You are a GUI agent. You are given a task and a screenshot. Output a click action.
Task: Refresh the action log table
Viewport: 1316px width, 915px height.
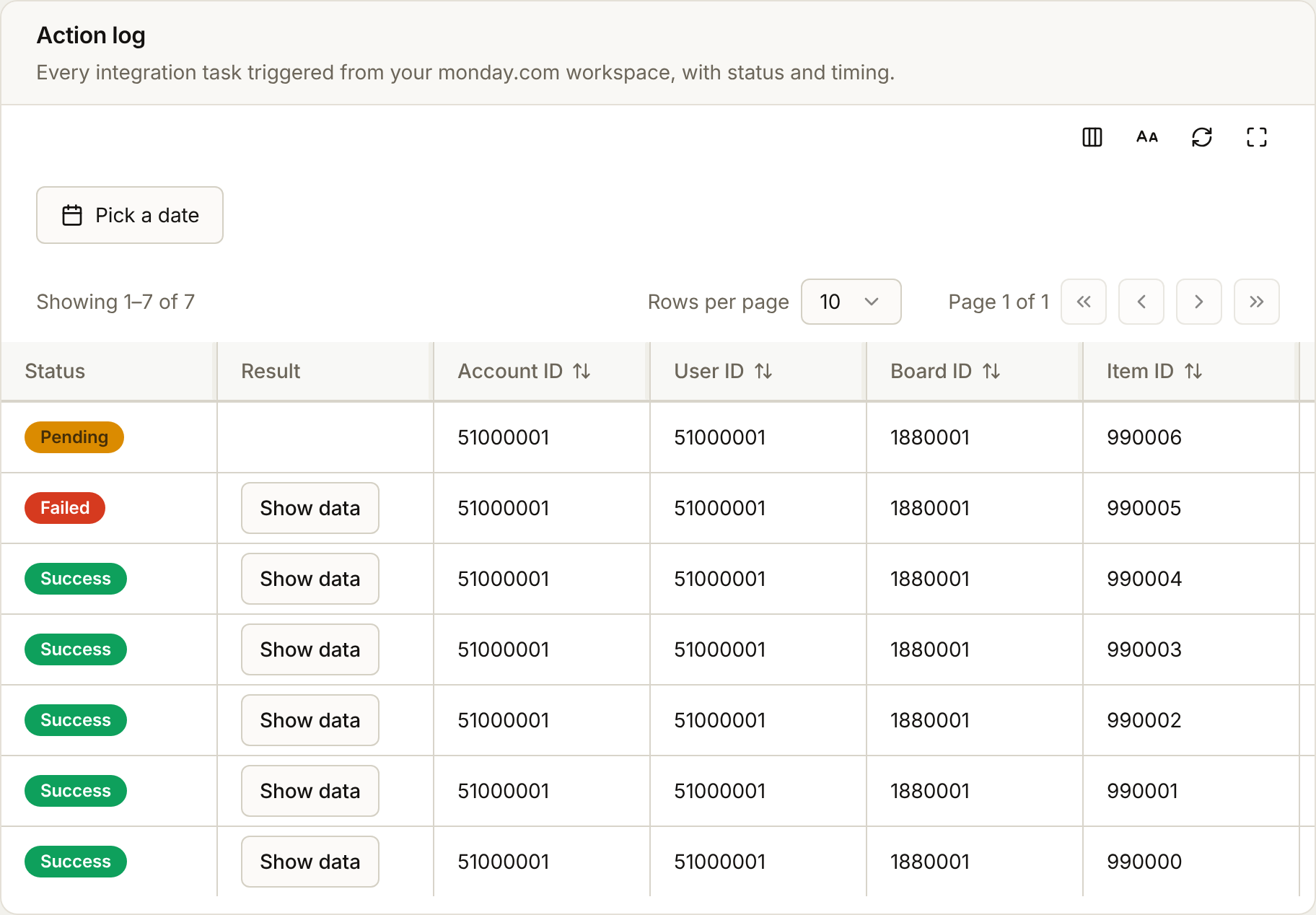1202,137
